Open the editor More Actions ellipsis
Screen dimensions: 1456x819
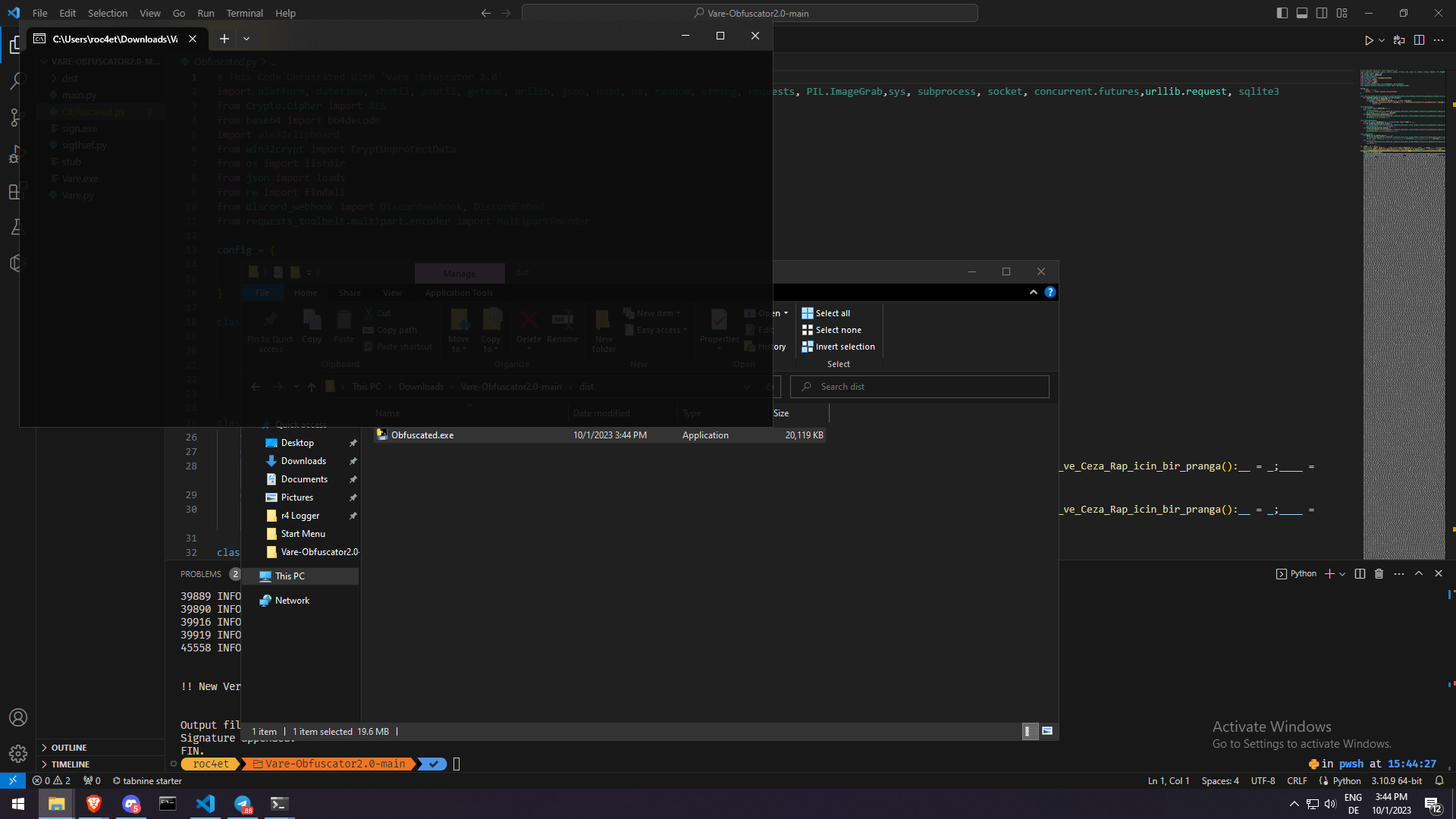point(1439,40)
